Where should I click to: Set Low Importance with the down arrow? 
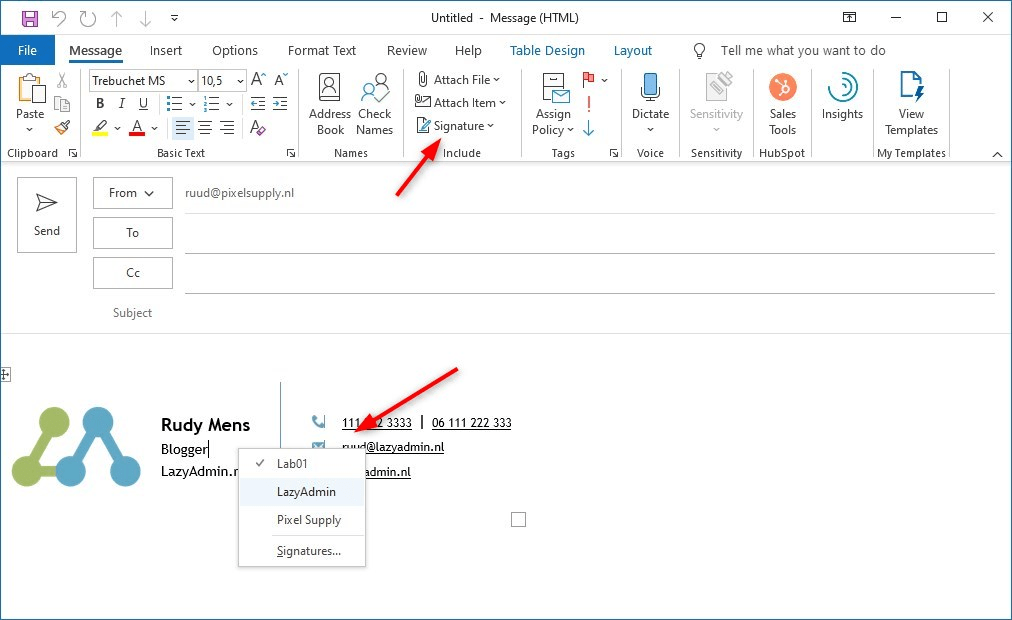pos(589,127)
